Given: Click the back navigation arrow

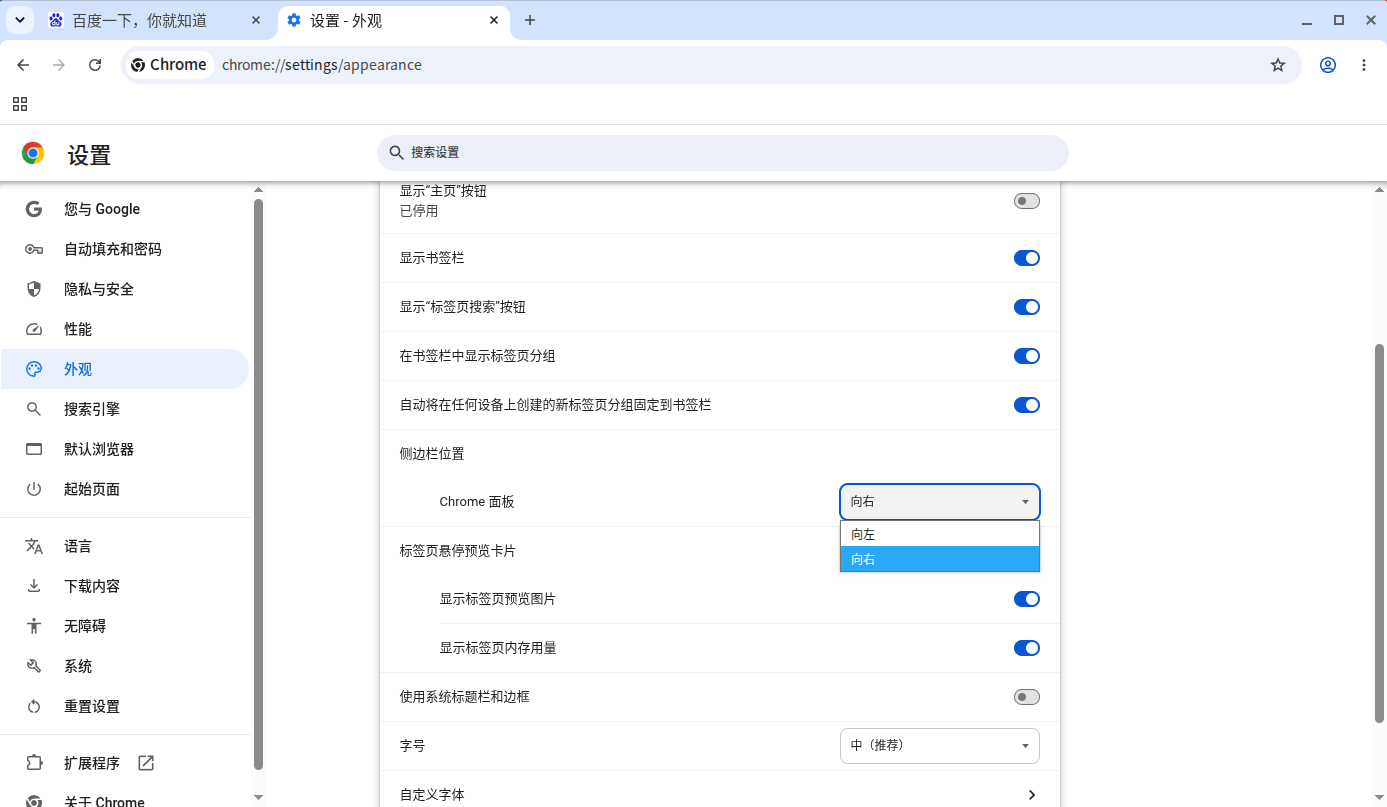Looking at the screenshot, I should (23, 65).
